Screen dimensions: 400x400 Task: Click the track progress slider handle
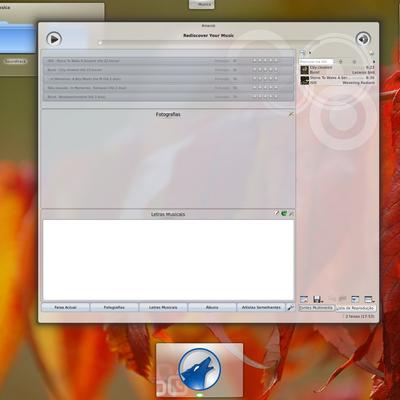click(x=100, y=43)
